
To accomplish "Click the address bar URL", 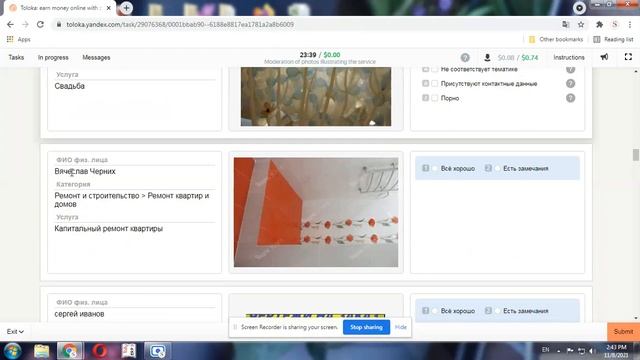I will pyautogui.click(x=180, y=24).
